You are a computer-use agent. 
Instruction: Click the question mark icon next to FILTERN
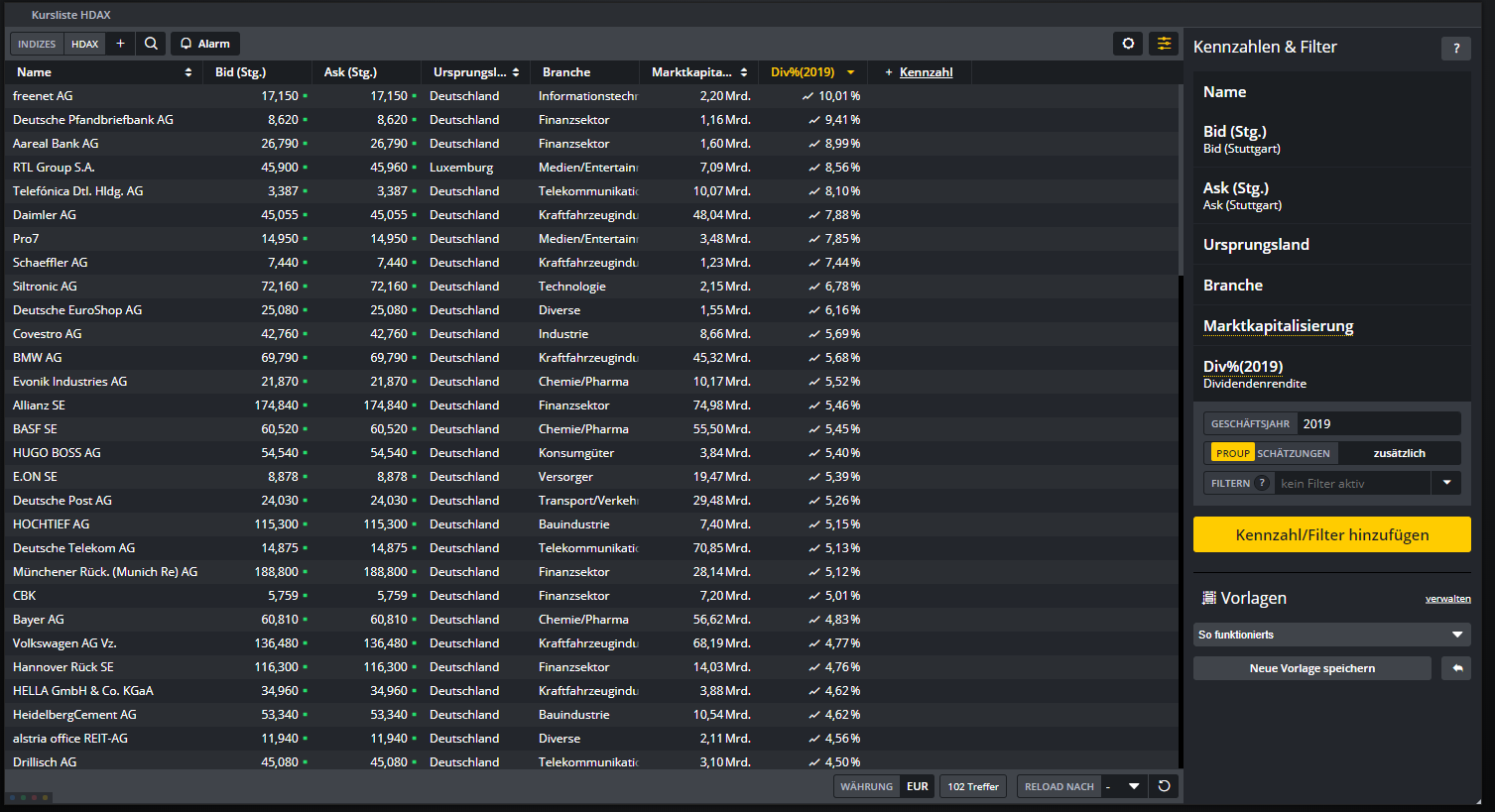1262,483
